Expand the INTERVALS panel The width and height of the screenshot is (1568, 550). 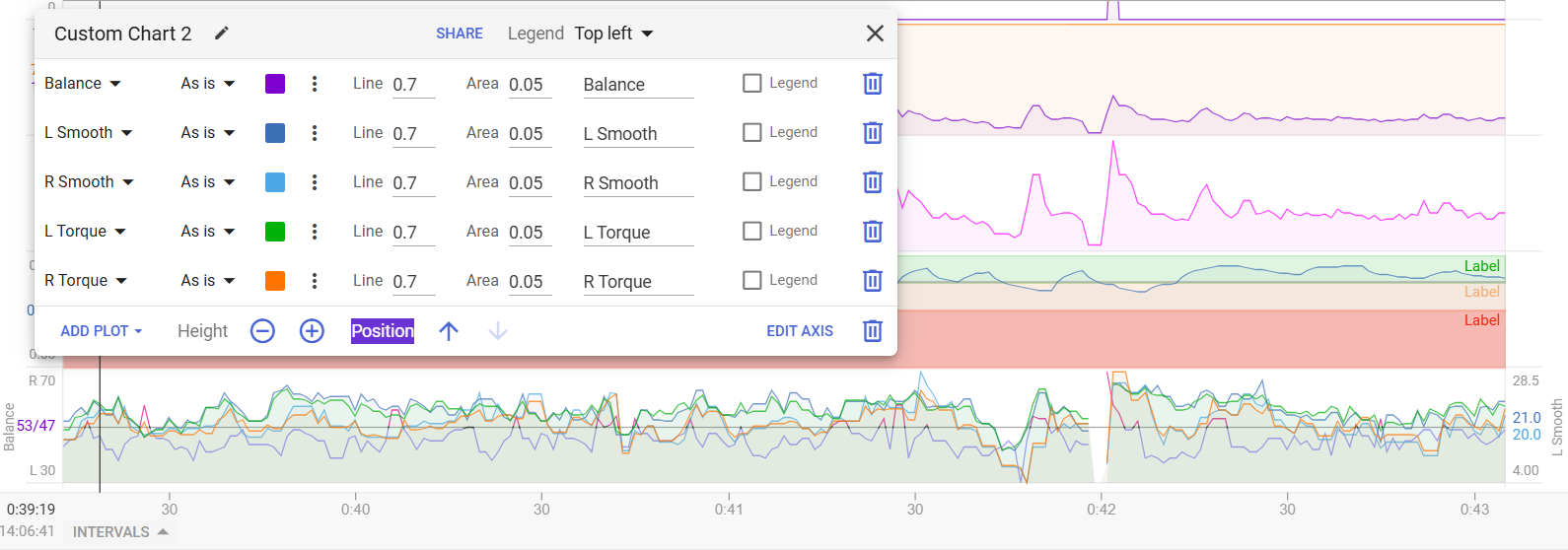tap(120, 532)
